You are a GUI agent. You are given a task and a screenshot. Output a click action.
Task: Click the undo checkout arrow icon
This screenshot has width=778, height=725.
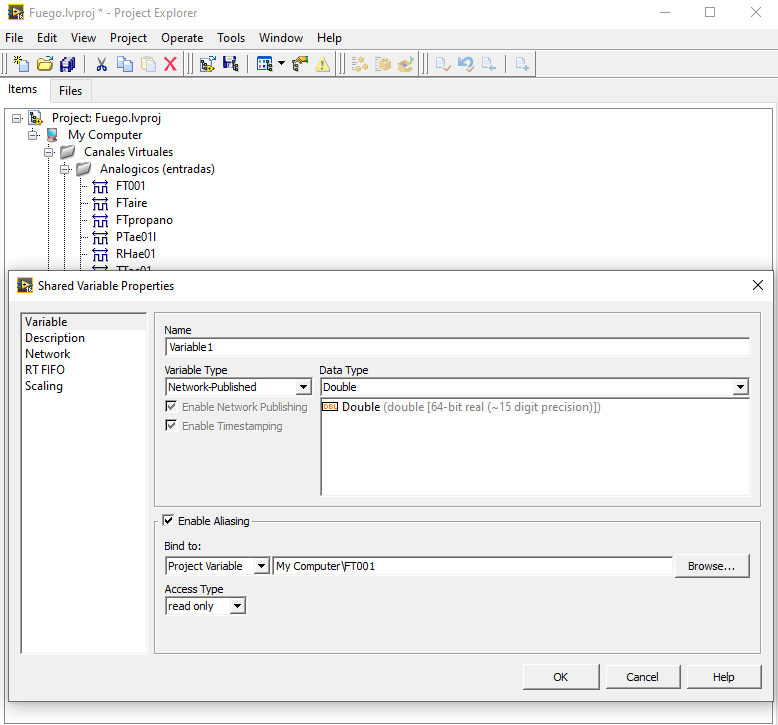pyautogui.click(x=466, y=64)
